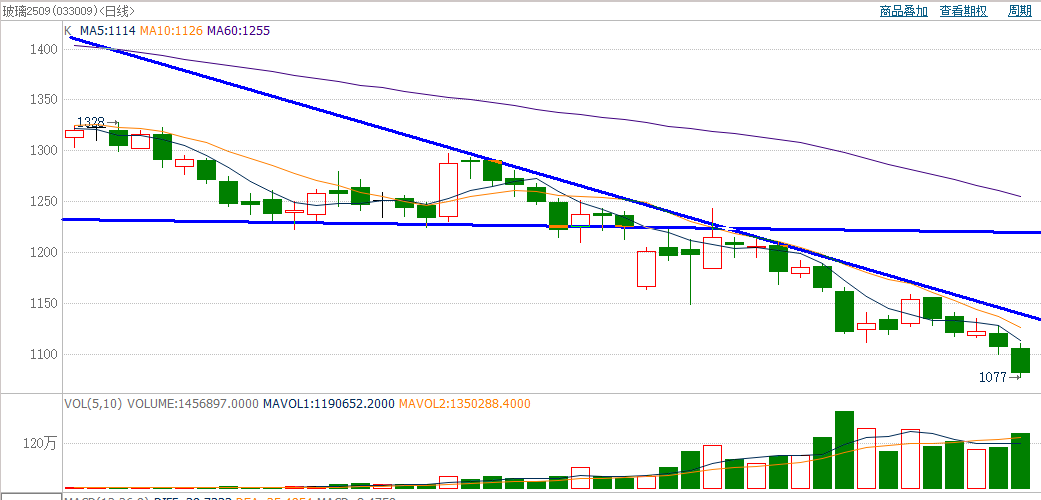This screenshot has height=500, width=1041.
Task: Open the 查看期权 link
Action: 963,11
